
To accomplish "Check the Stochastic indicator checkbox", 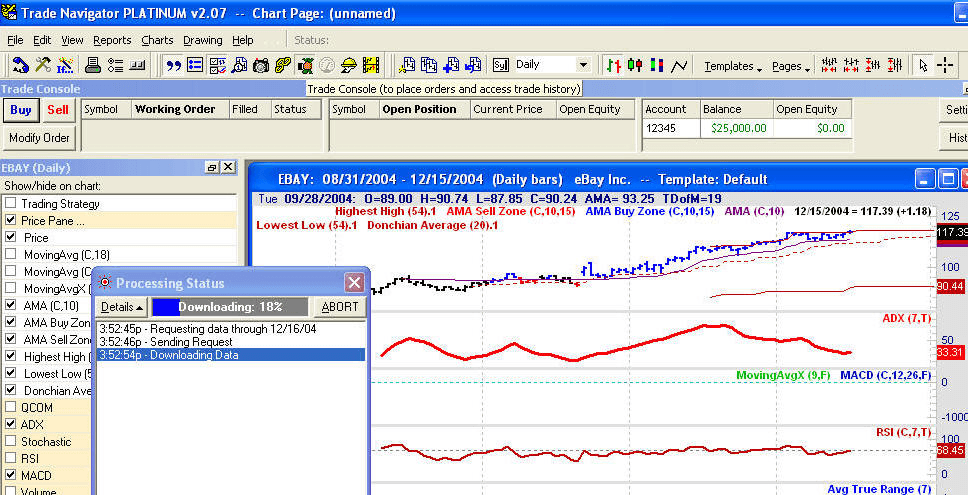I will pos(11,441).
